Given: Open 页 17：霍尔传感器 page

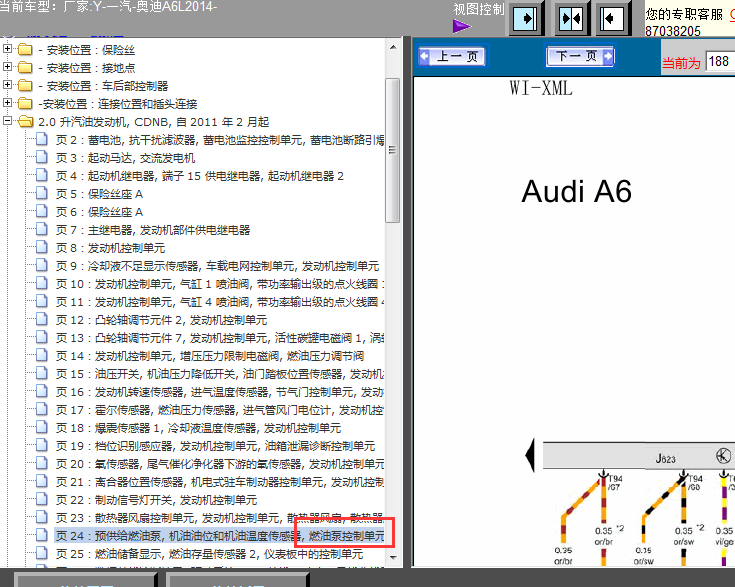Looking at the screenshot, I should pyautogui.click(x=220, y=410).
